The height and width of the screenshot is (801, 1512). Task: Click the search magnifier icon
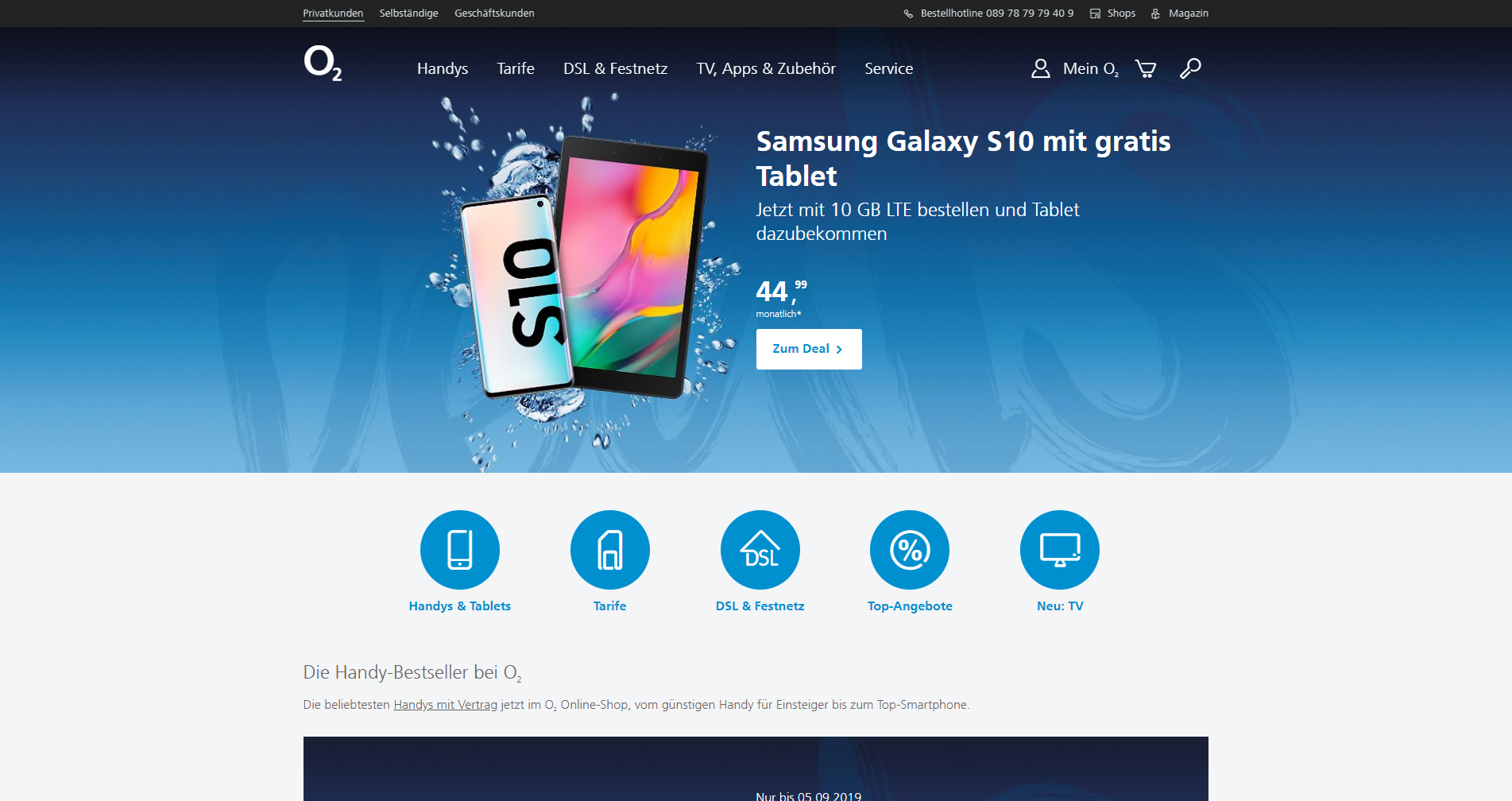click(x=1190, y=68)
